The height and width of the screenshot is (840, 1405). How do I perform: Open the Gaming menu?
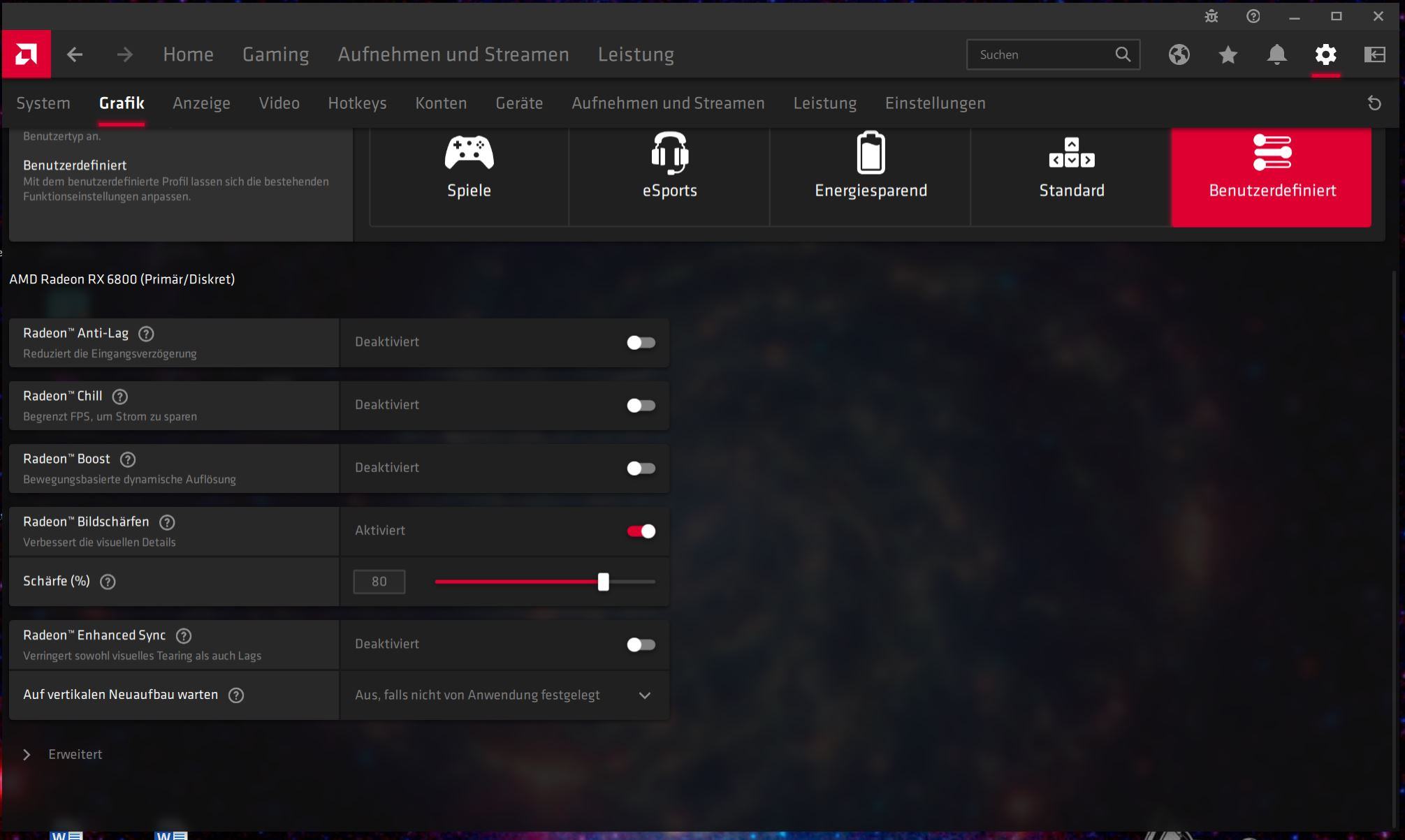(275, 54)
